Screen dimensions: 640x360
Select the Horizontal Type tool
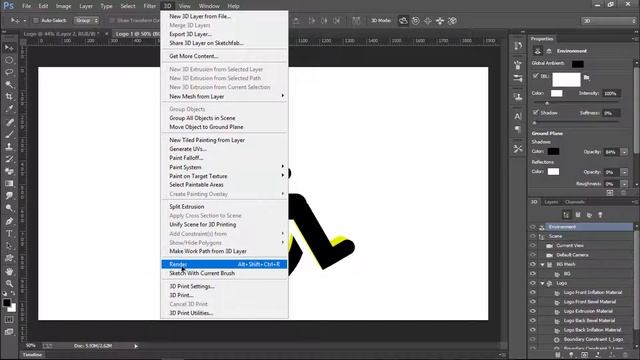tap(9, 233)
